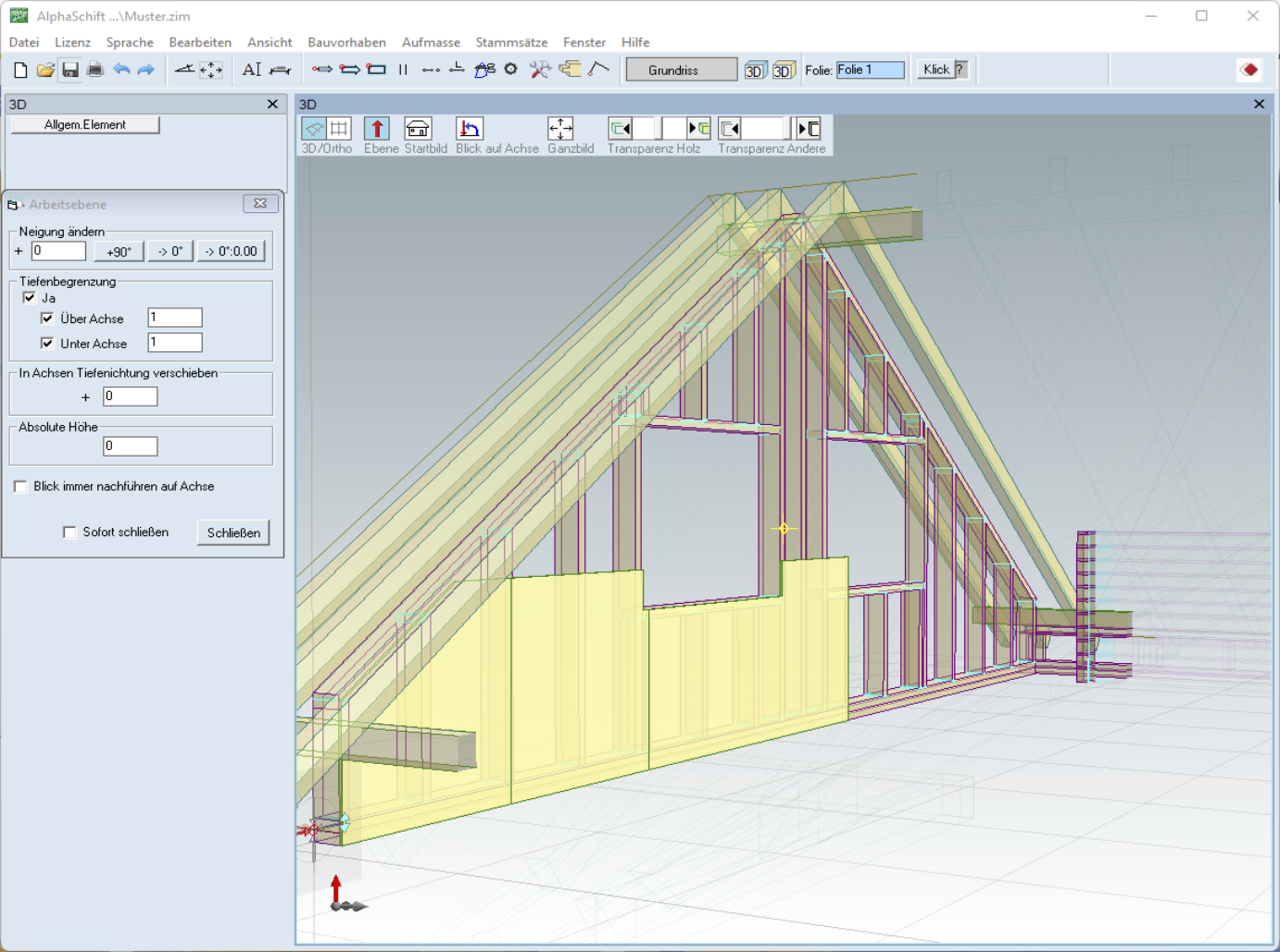
Task: Switch to the Ortho grid view icon
Action: tap(340, 129)
